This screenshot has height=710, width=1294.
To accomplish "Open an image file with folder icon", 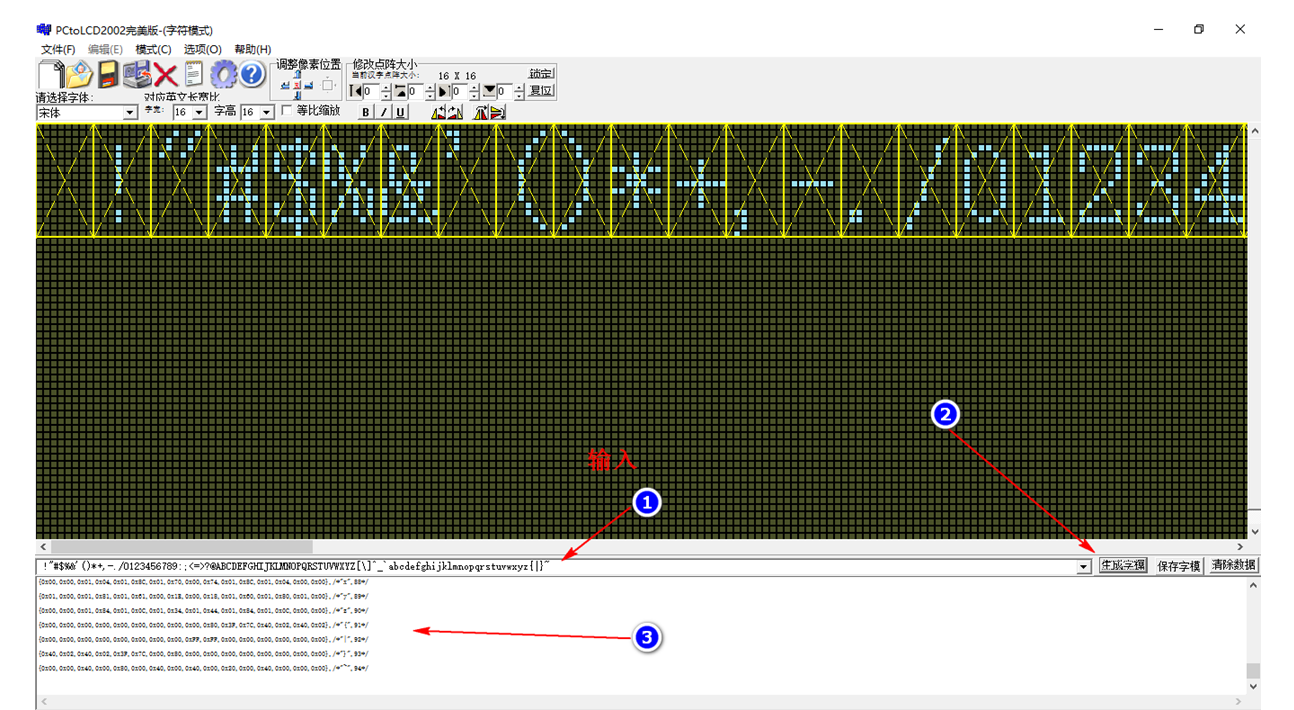I will pyautogui.click(x=80, y=75).
